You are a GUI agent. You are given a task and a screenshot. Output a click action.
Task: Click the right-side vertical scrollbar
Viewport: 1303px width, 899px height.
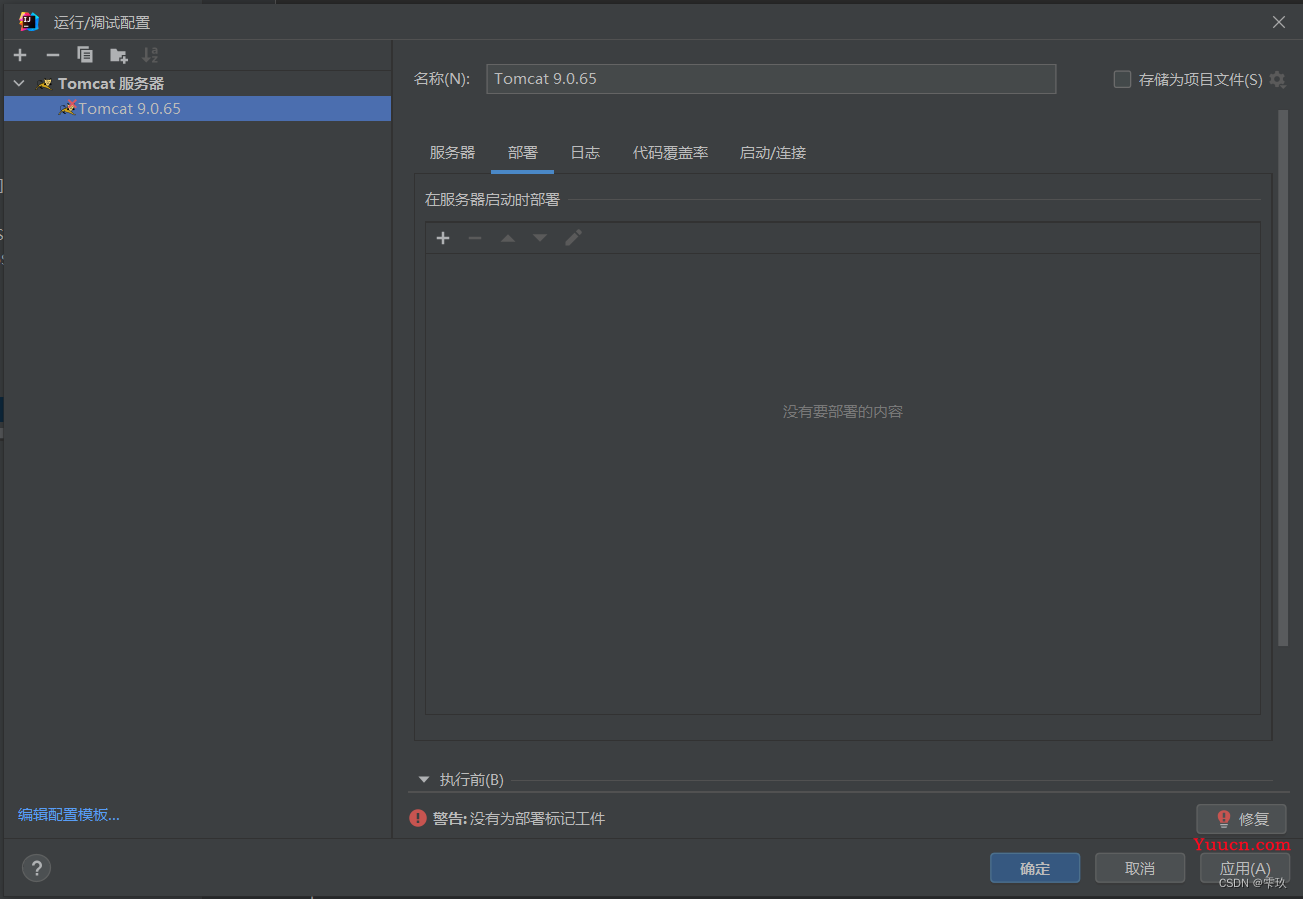pyautogui.click(x=1283, y=380)
